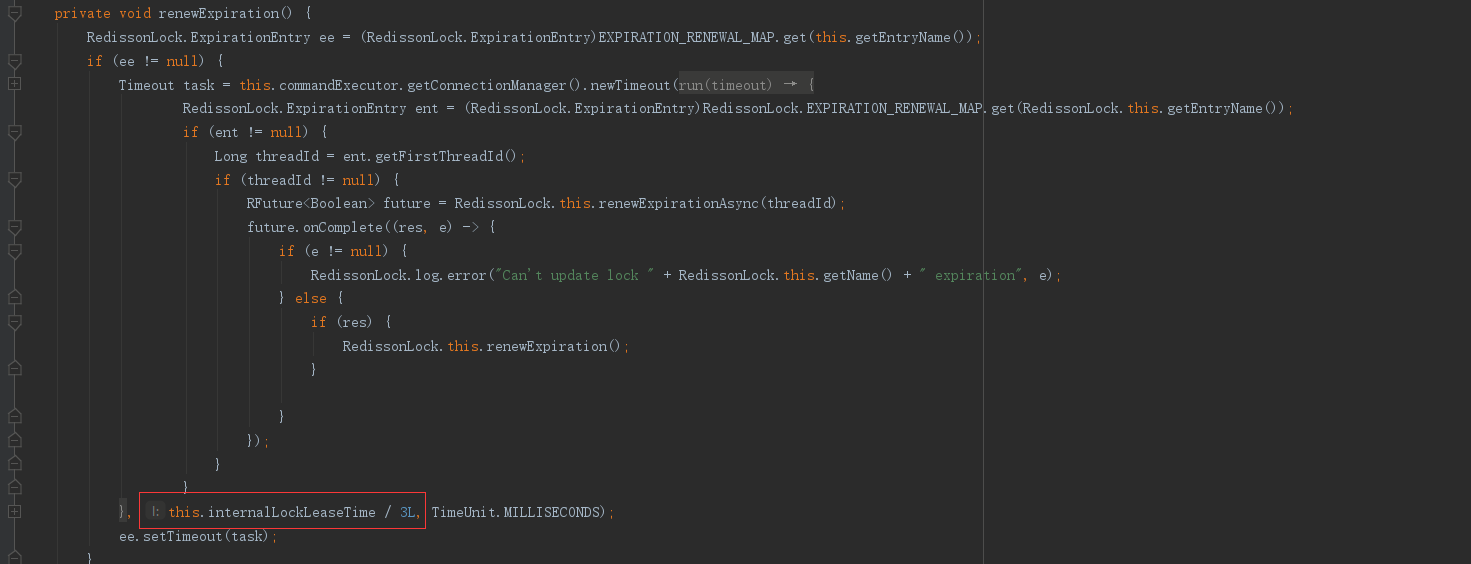This screenshot has width=1471, height=564.
Task: Collapse the 'if (e != null)' block
Action: click(x=14, y=251)
